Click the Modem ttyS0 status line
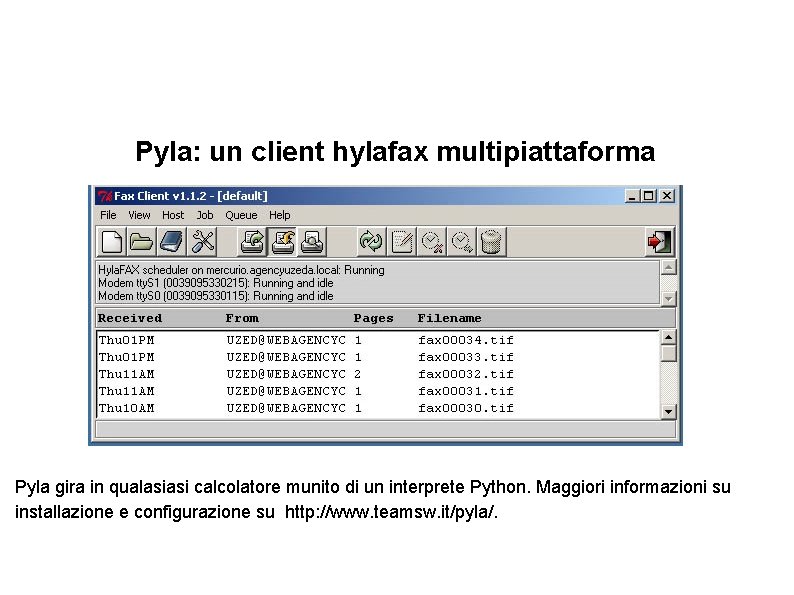The height and width of the screenshot is (595, 794). [216, 296]
